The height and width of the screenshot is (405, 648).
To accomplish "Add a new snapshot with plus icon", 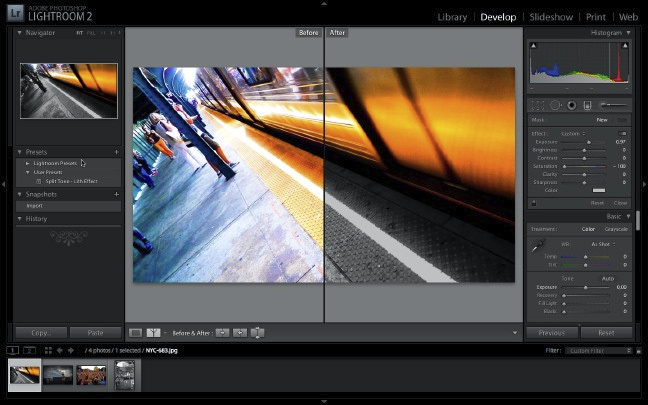I will tap(116, 194).
